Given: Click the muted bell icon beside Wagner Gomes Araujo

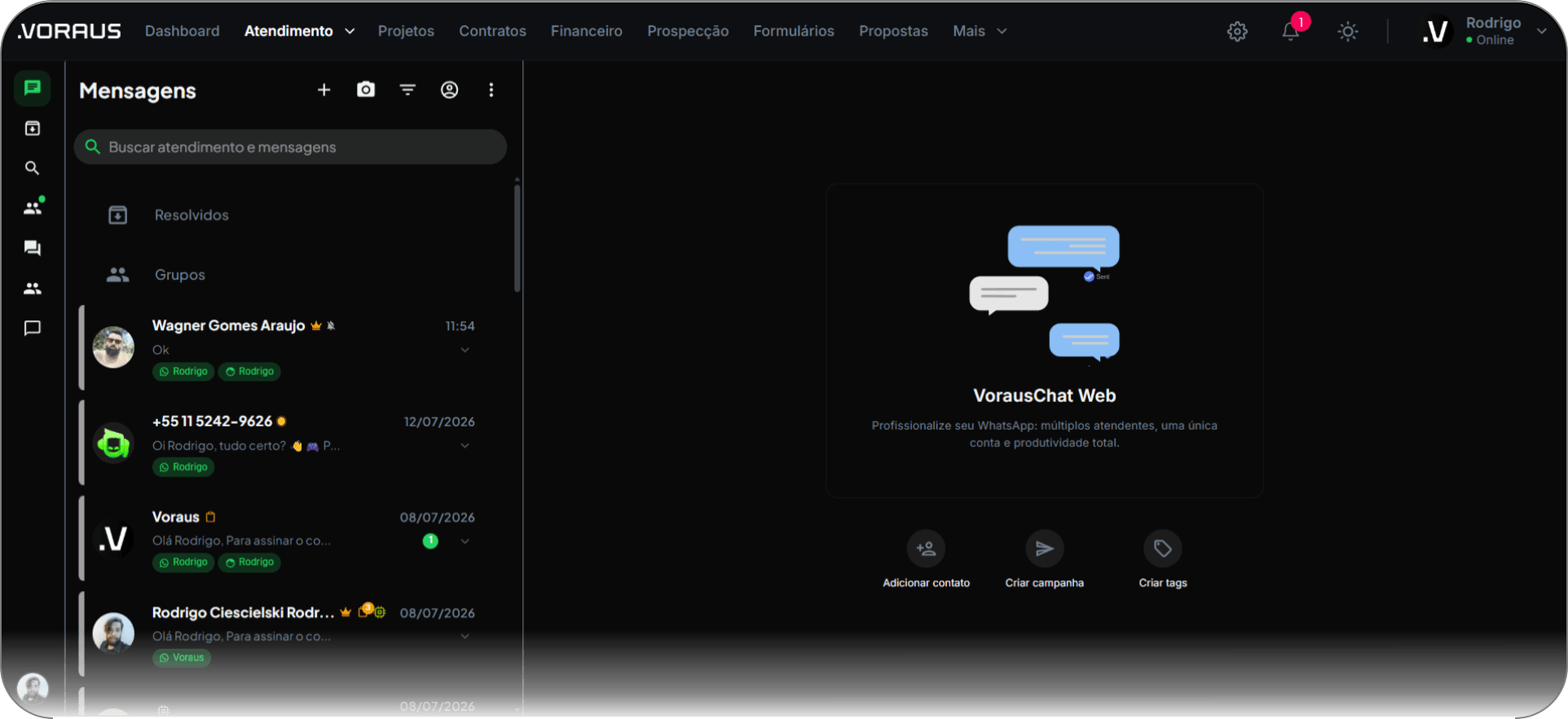Looking at the screenshot, I should click(331, 326).
